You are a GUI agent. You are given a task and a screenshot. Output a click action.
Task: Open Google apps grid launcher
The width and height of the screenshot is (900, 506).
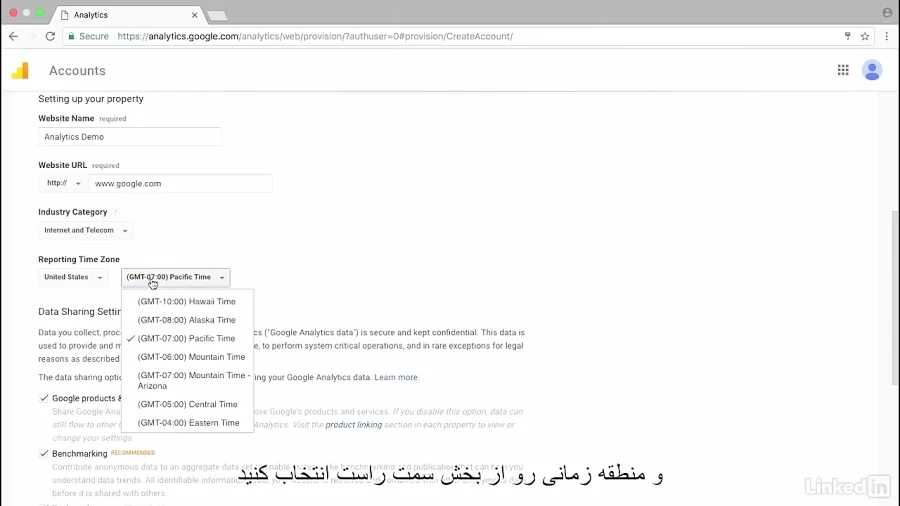[x=843, y=70]
